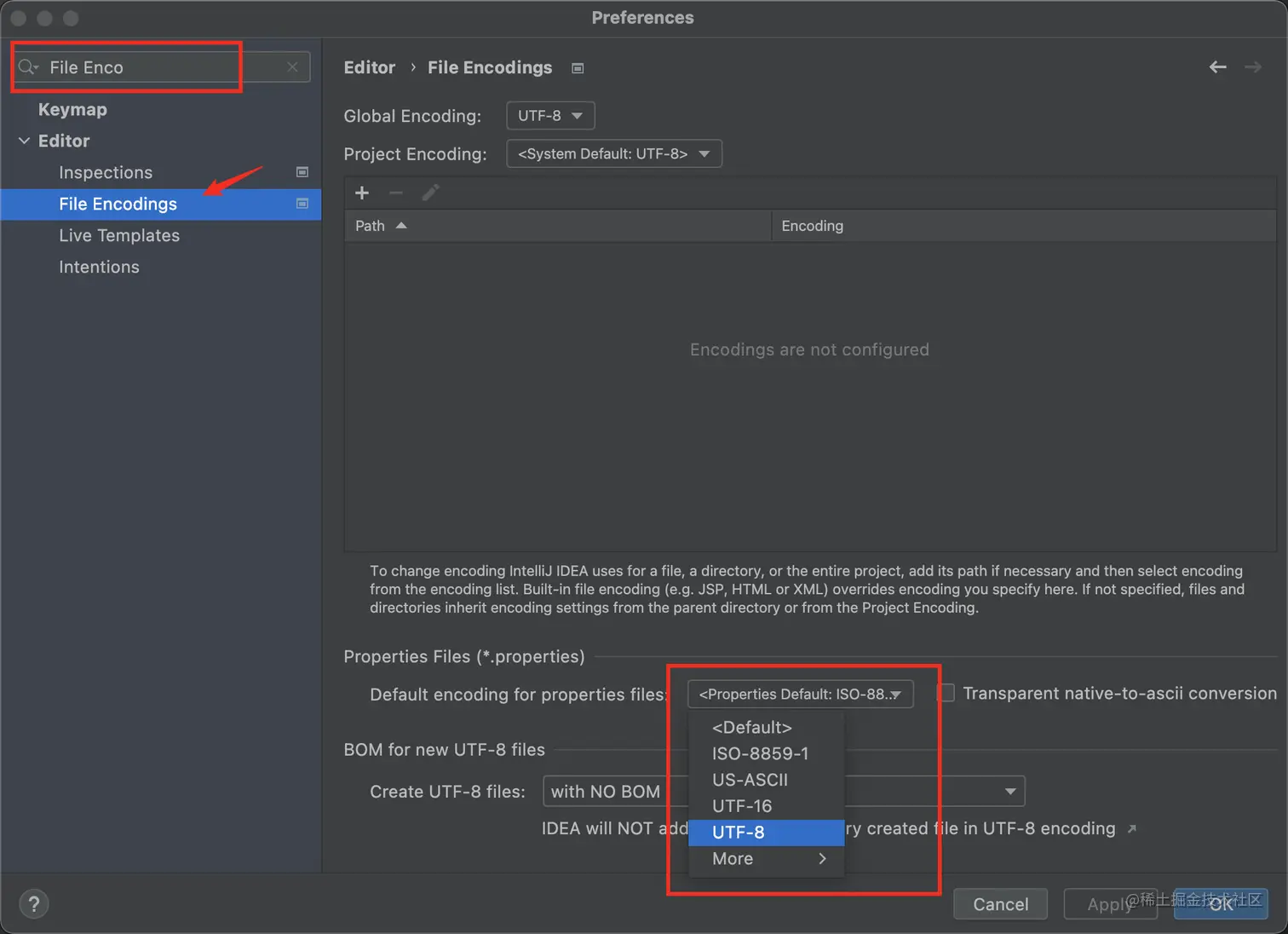The width and height of the screenshot is (1288, 934).
Task: Enable Transparent native-to-ascii conversion
Action: 946,693
